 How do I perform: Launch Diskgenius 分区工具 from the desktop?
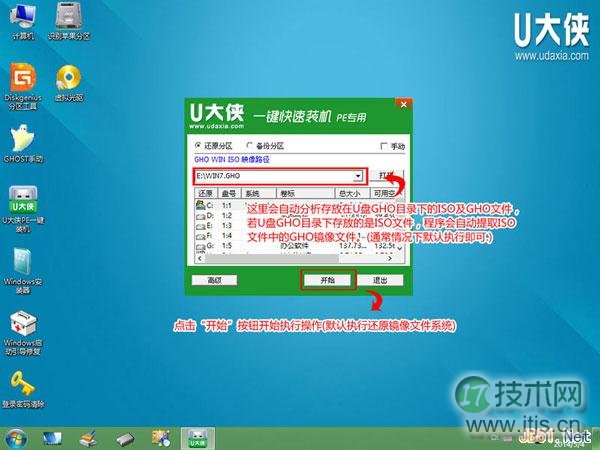[x=22, y=79]
